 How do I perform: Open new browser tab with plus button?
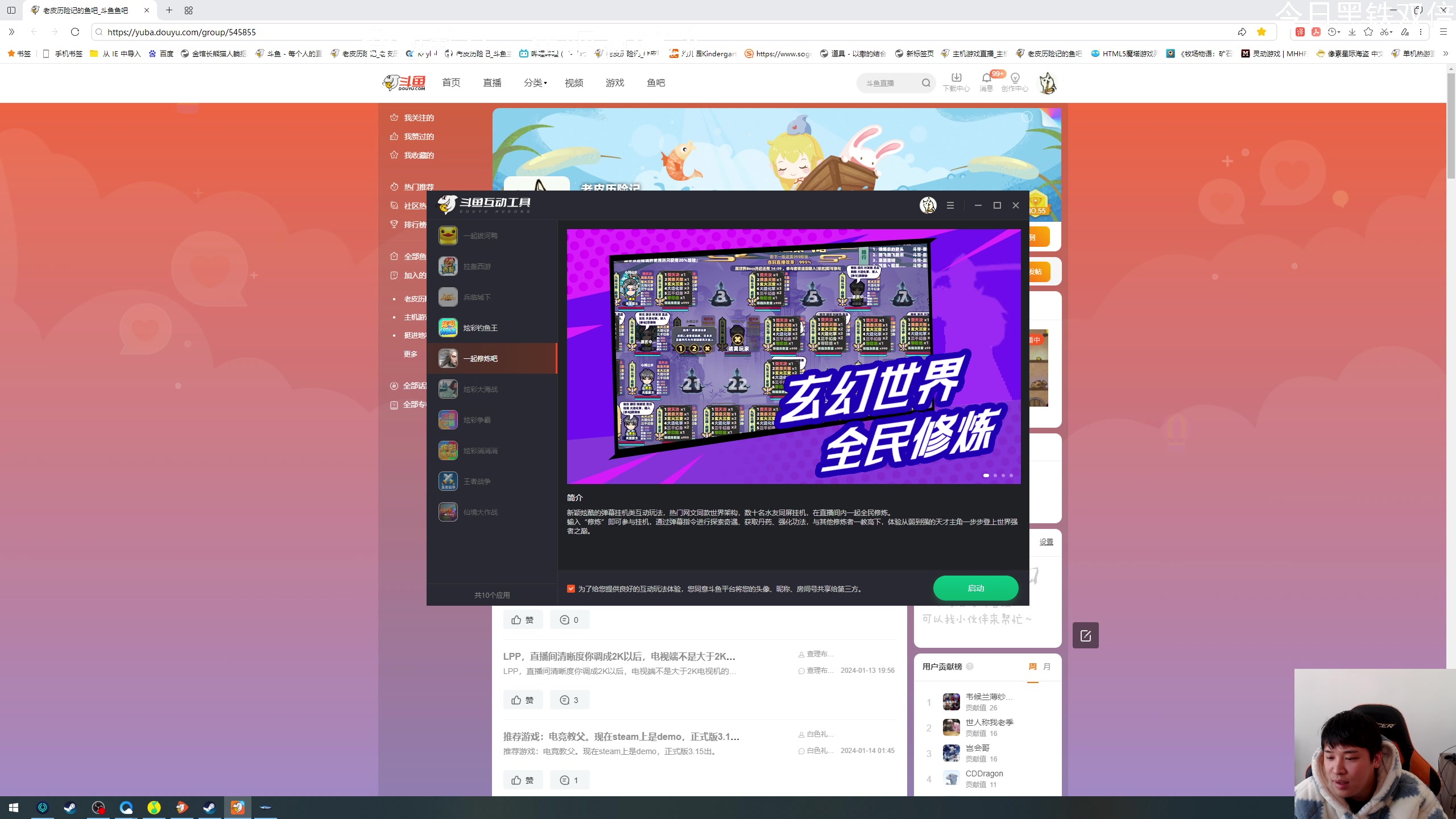pos(169,10)
